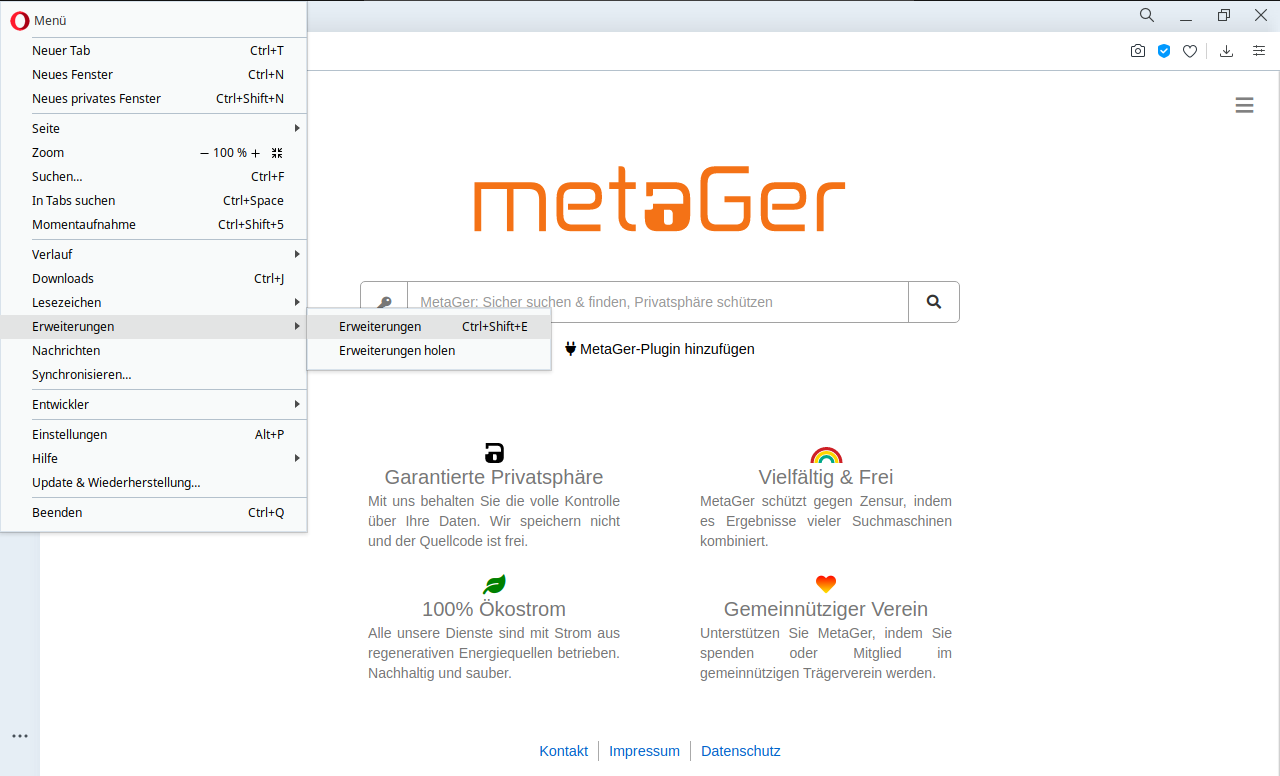Viewport: 1280px width, 776px height.
Task: Select Beenden to quit
Action: (x=154, y=513)
